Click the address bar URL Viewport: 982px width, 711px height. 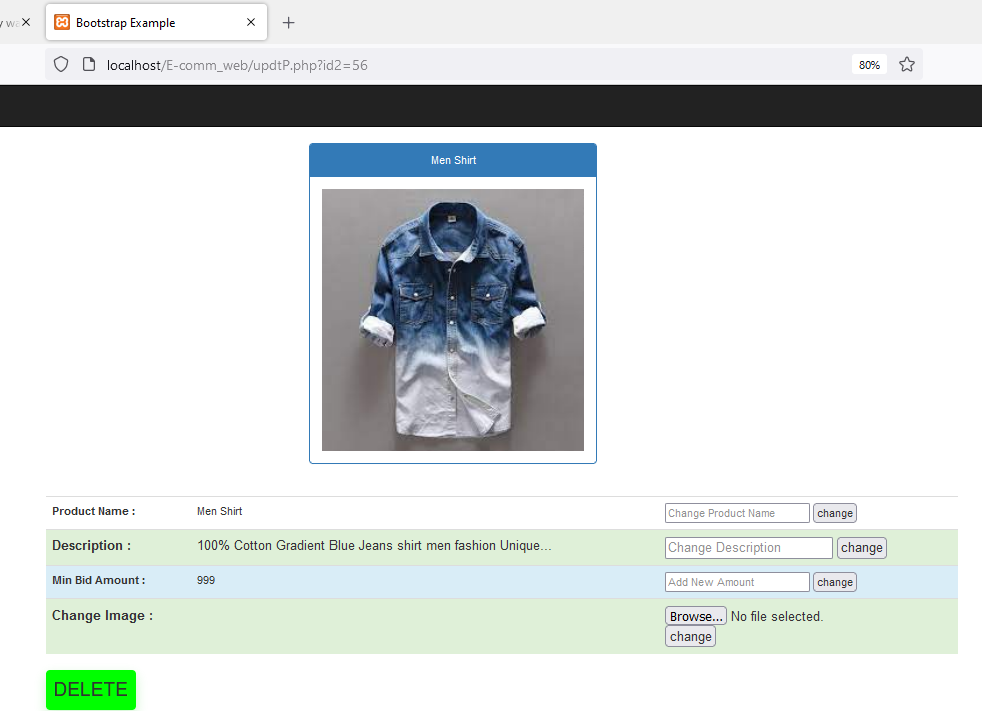click(x=237, y=65)
